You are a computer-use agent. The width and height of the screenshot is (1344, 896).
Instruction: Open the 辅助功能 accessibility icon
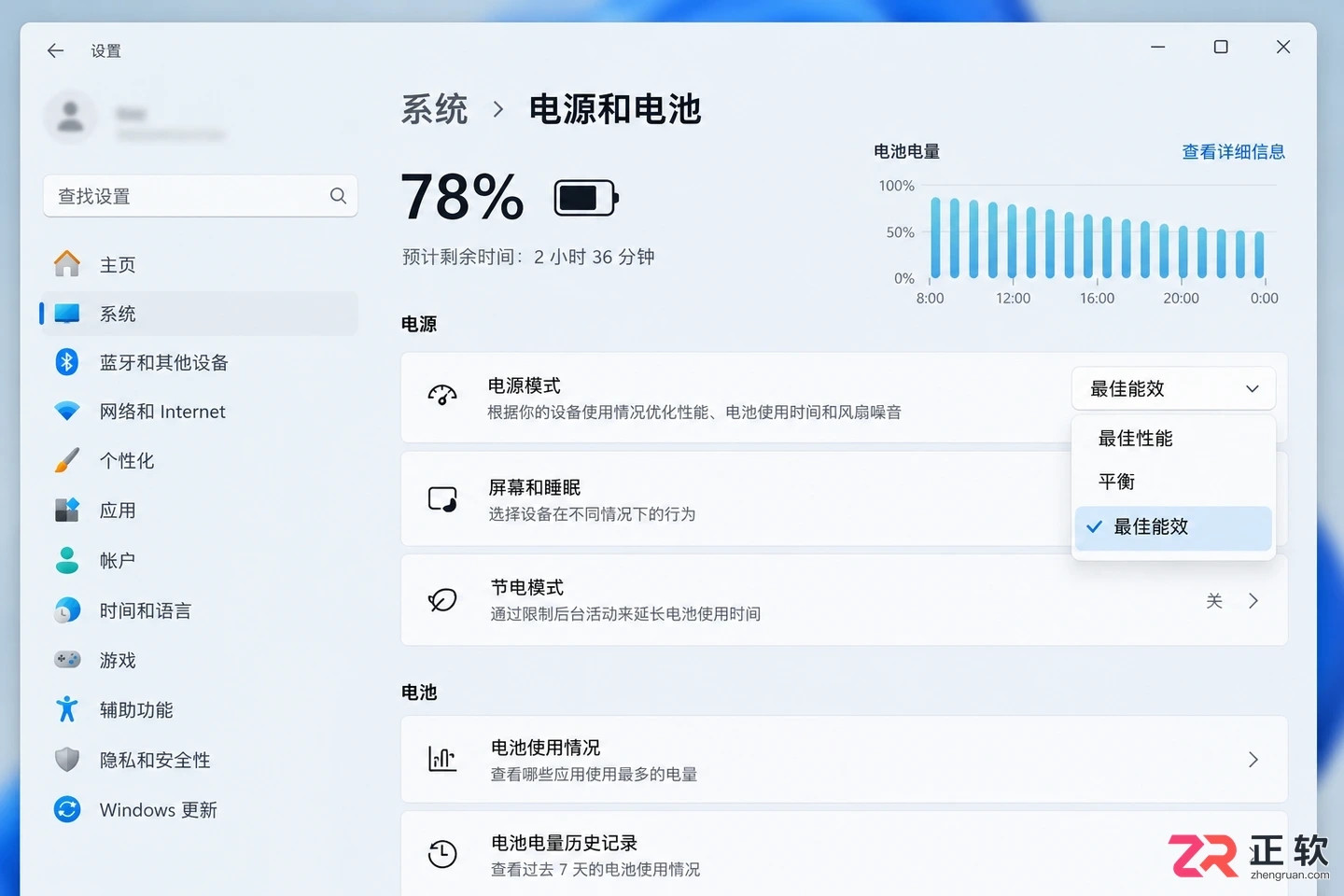pos(67,709)
